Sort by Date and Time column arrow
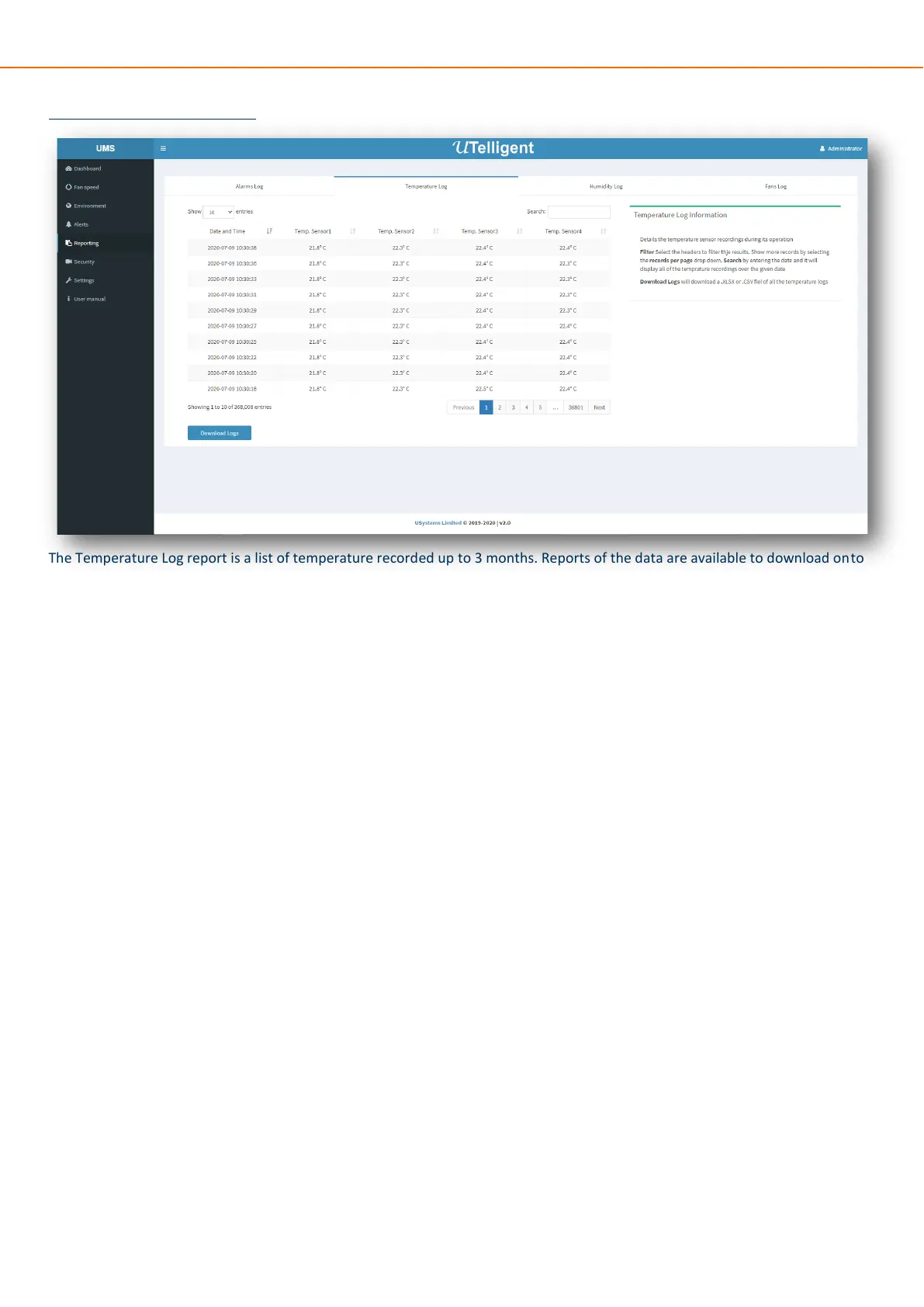Screen dimensions: 924x1307 point(269,231)
